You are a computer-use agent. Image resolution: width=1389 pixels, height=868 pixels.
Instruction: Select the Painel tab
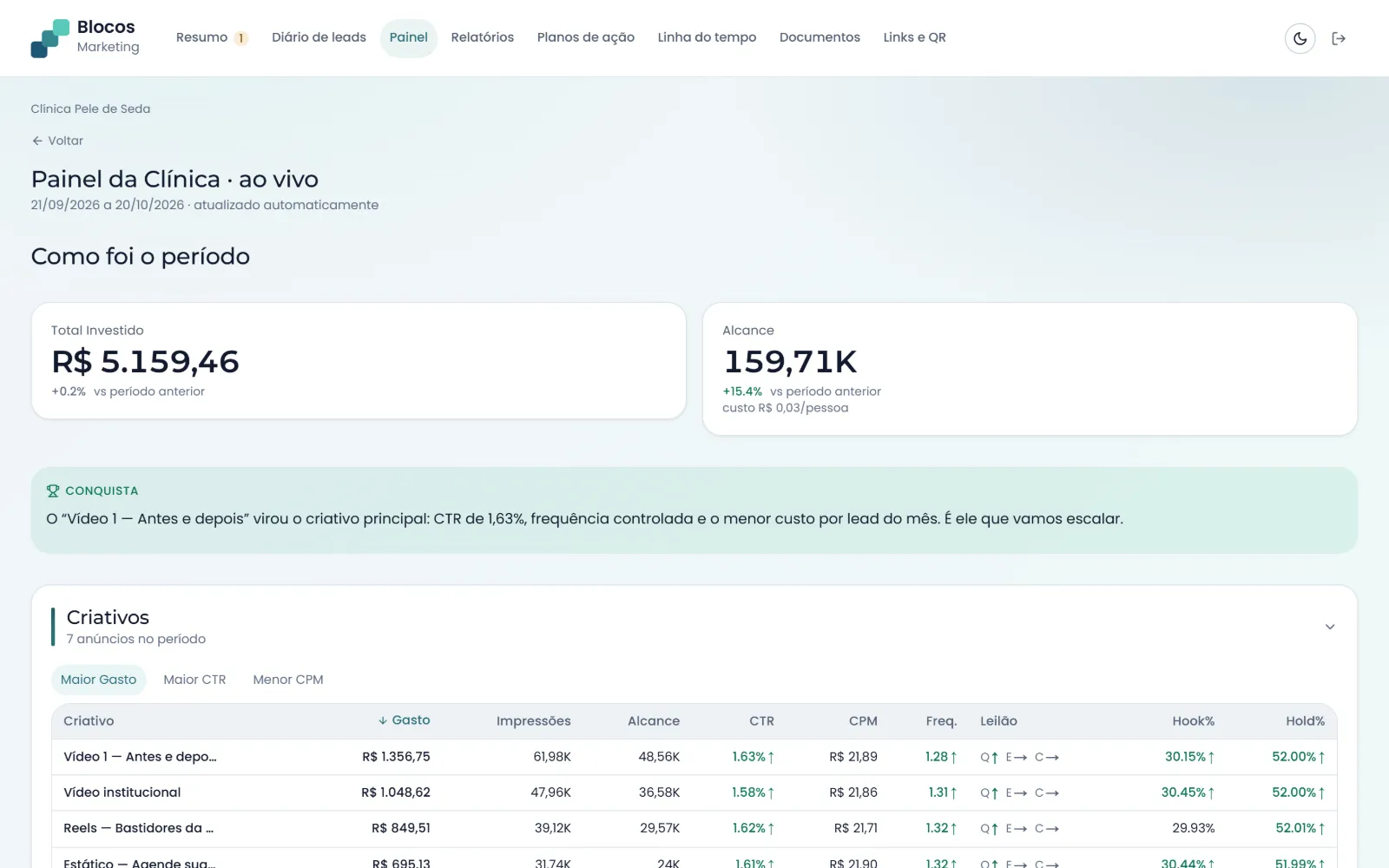[x=408, y=37]
